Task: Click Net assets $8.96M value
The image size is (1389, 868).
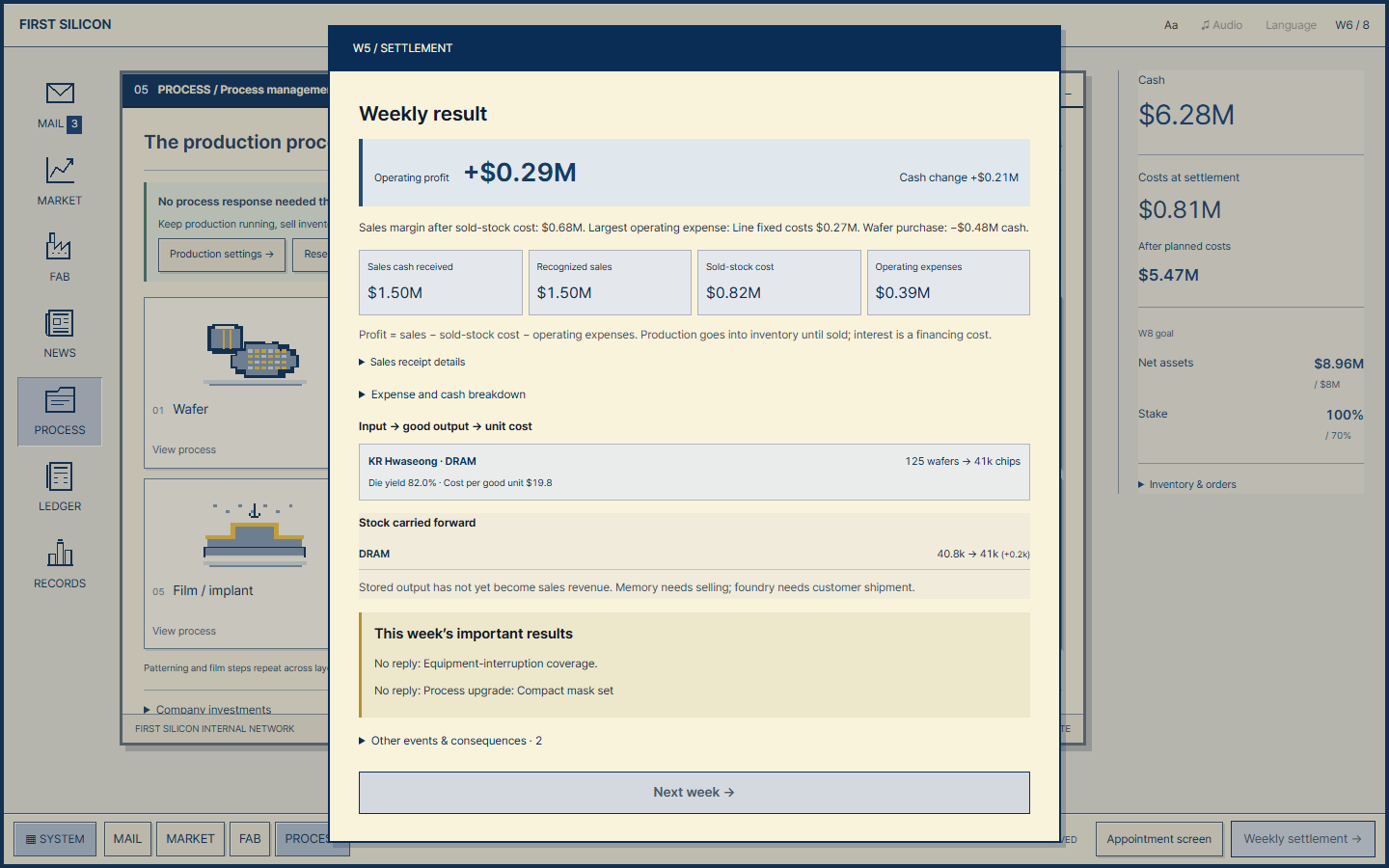Action: point(1339,364)
